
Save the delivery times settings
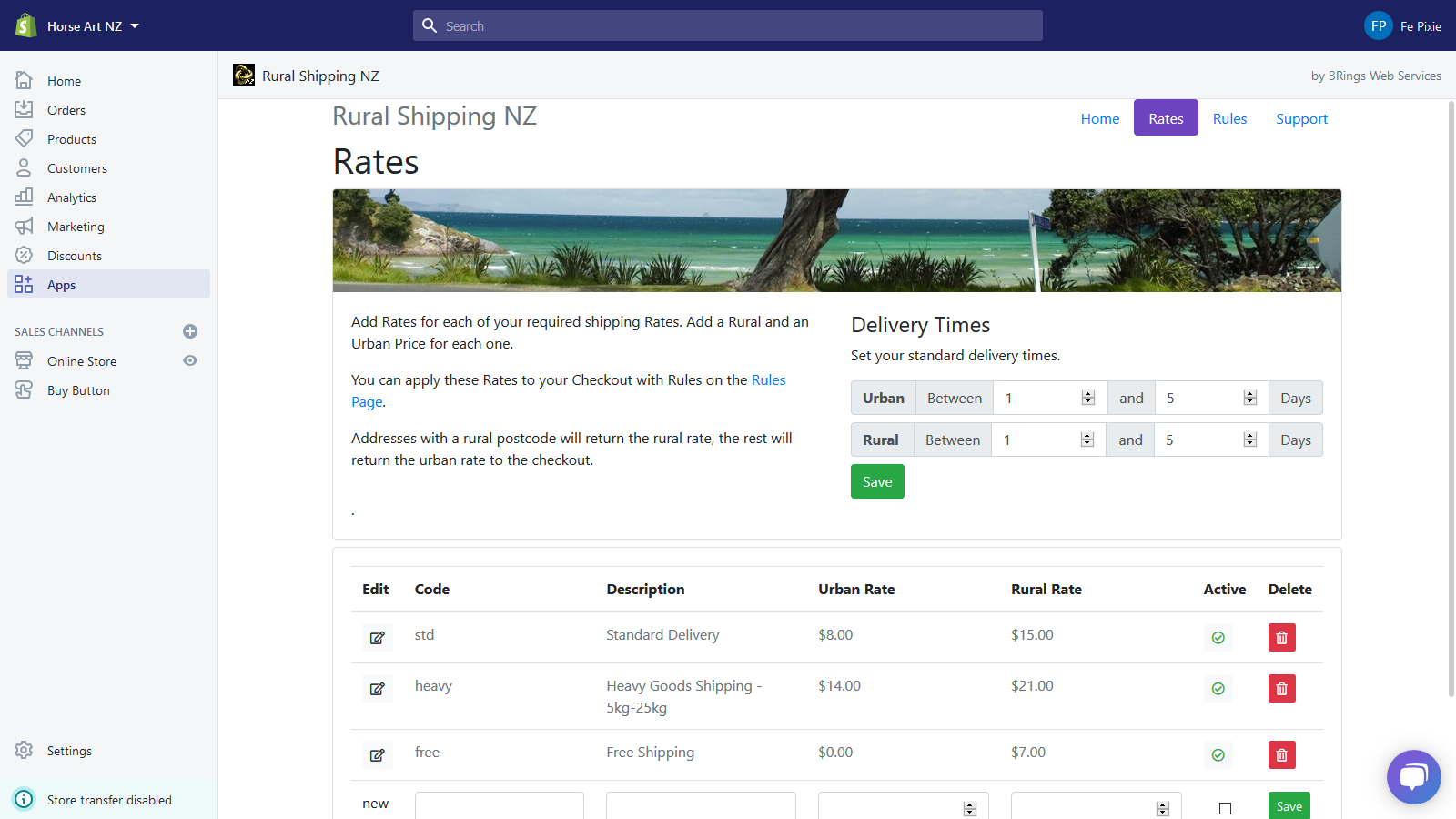pyautogui.click(x=877, y=482)
